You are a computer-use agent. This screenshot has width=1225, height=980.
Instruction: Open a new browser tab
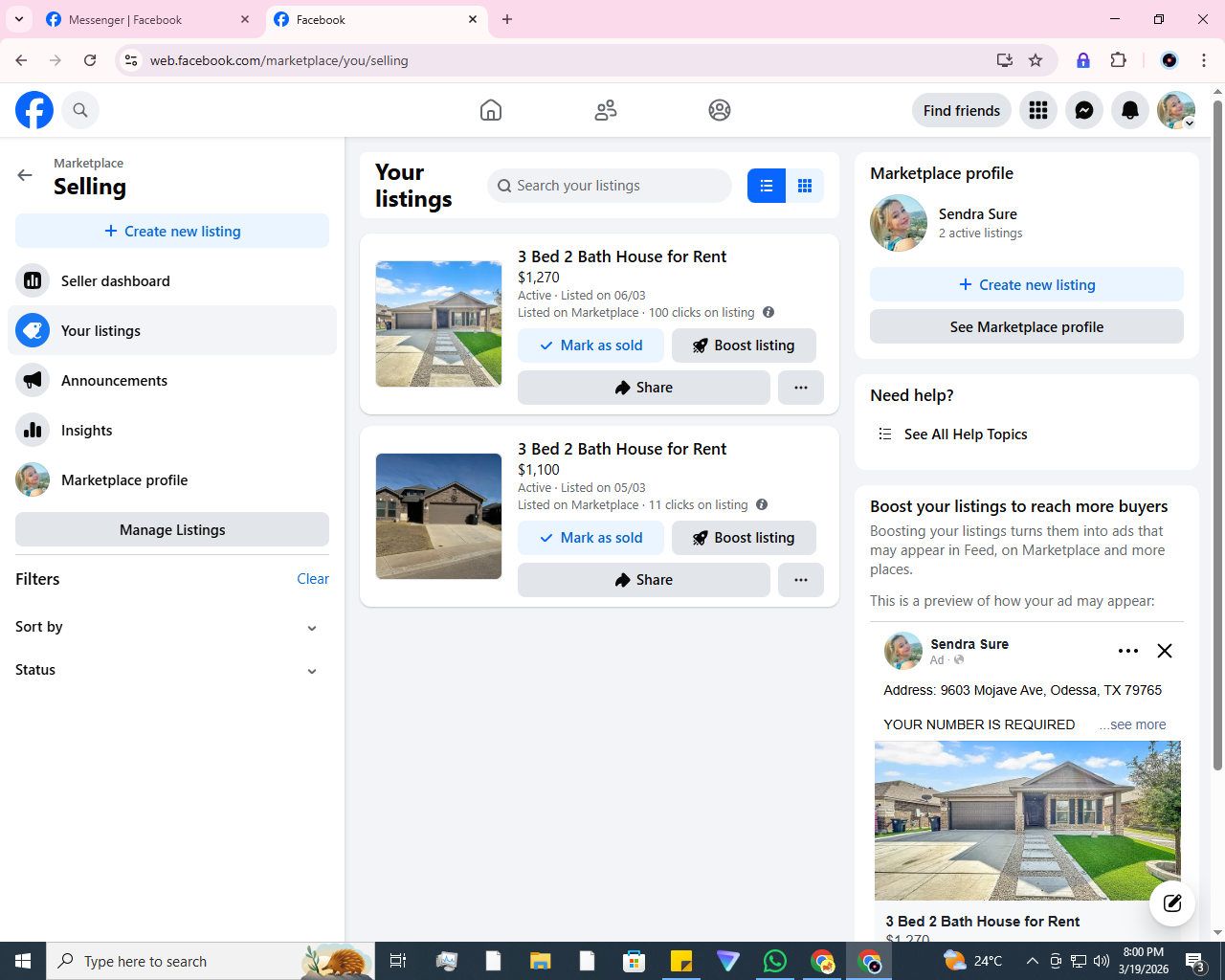pos(507,19)
